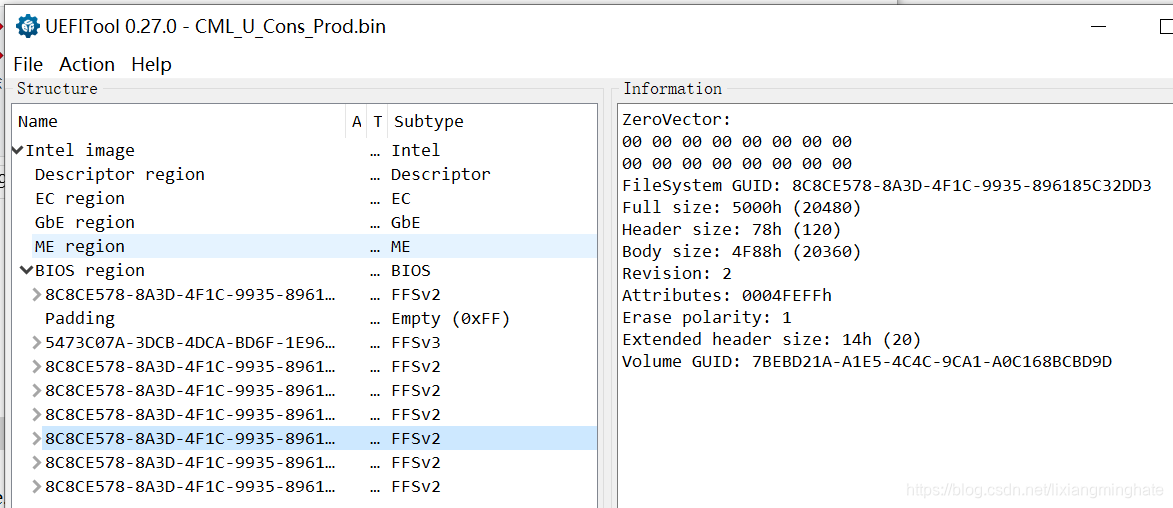Select the Descriptor region row

pos(304,174)
